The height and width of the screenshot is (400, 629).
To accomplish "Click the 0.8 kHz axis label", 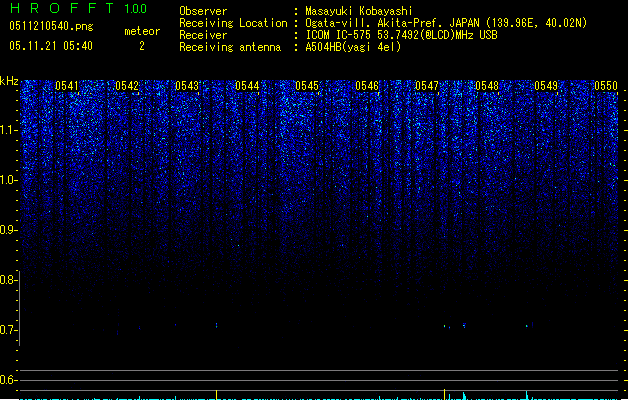I will point(9,280).
